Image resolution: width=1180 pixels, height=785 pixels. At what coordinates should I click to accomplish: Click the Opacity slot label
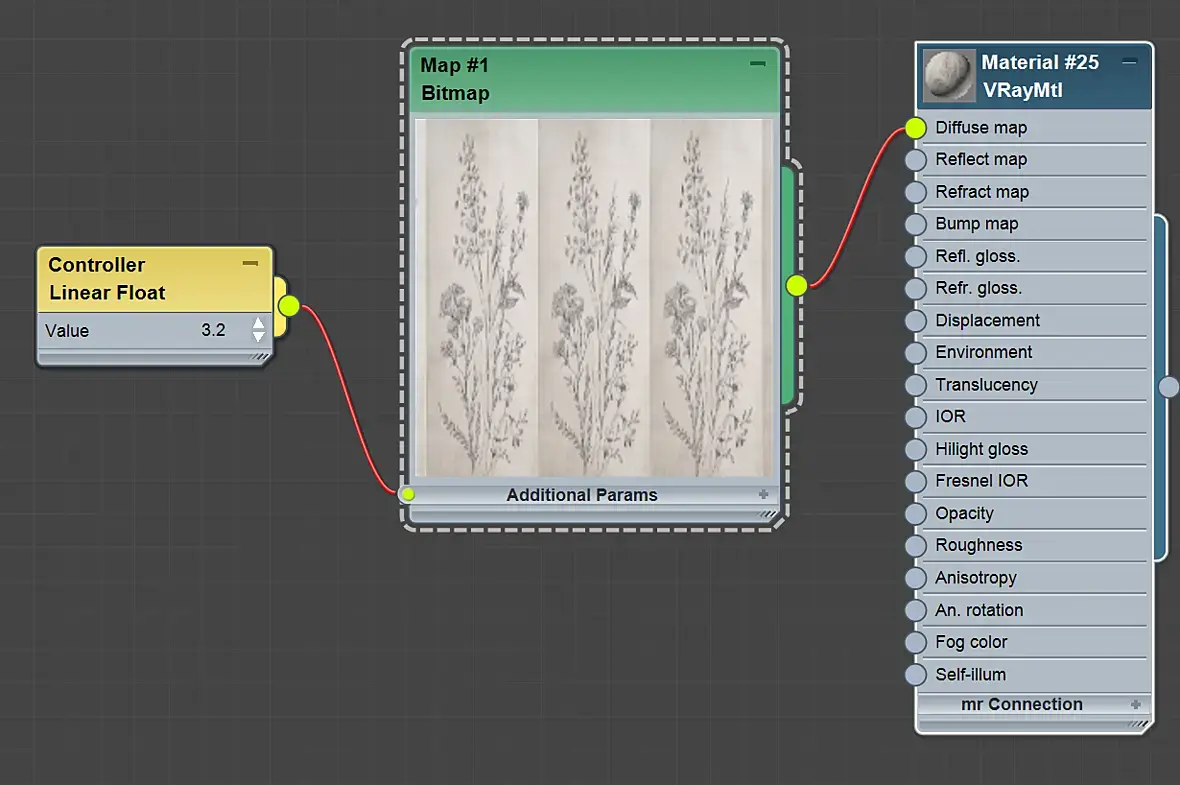pos(965,514)
